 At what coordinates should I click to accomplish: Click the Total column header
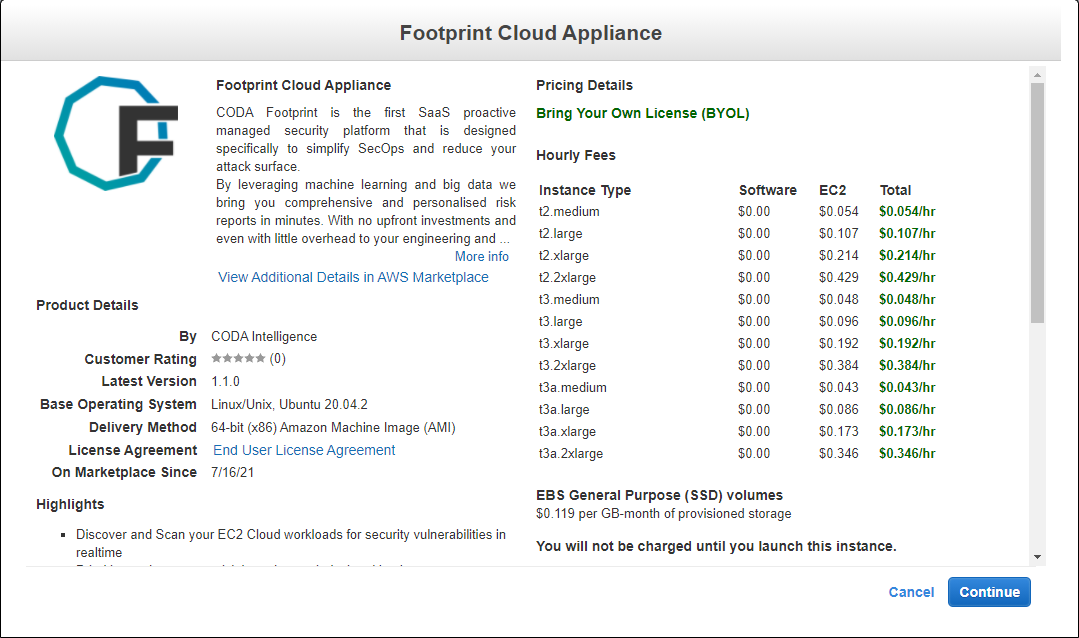tap(895, 190)
